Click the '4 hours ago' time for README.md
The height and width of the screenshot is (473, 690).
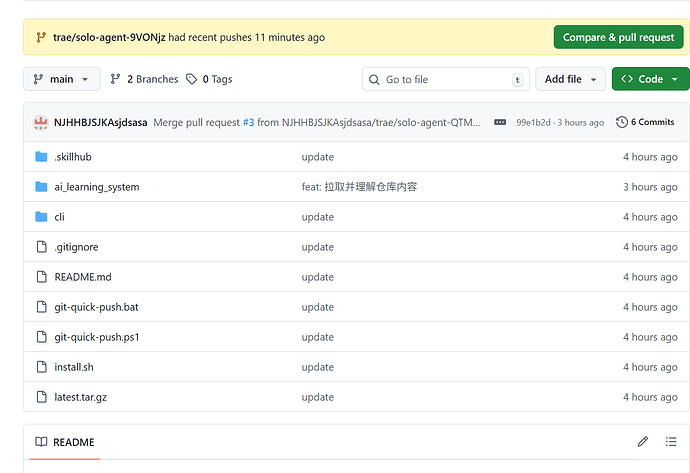point(650,277)
